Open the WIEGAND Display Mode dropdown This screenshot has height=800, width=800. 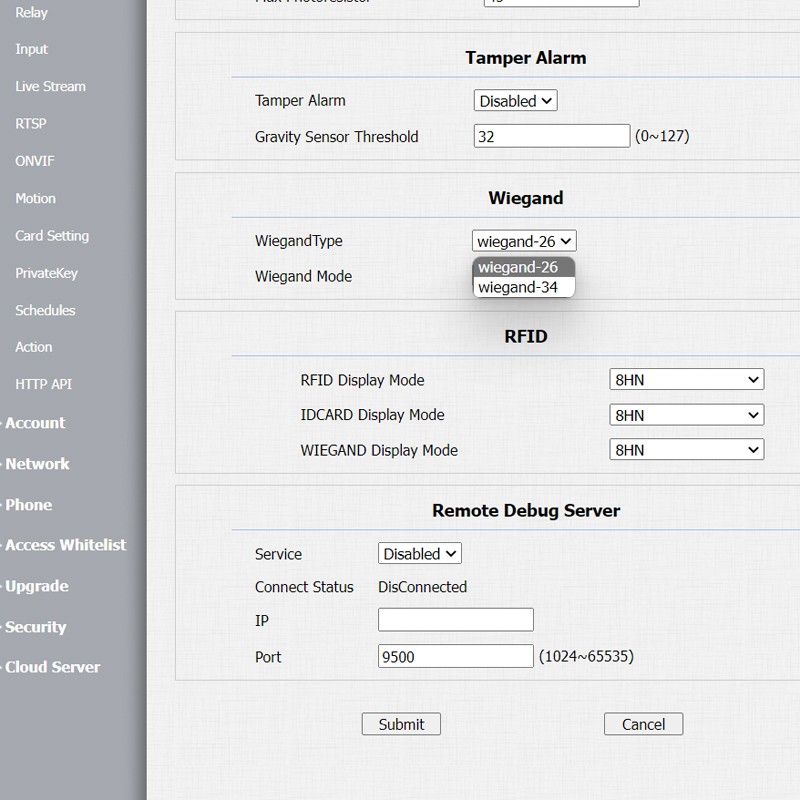686,450
